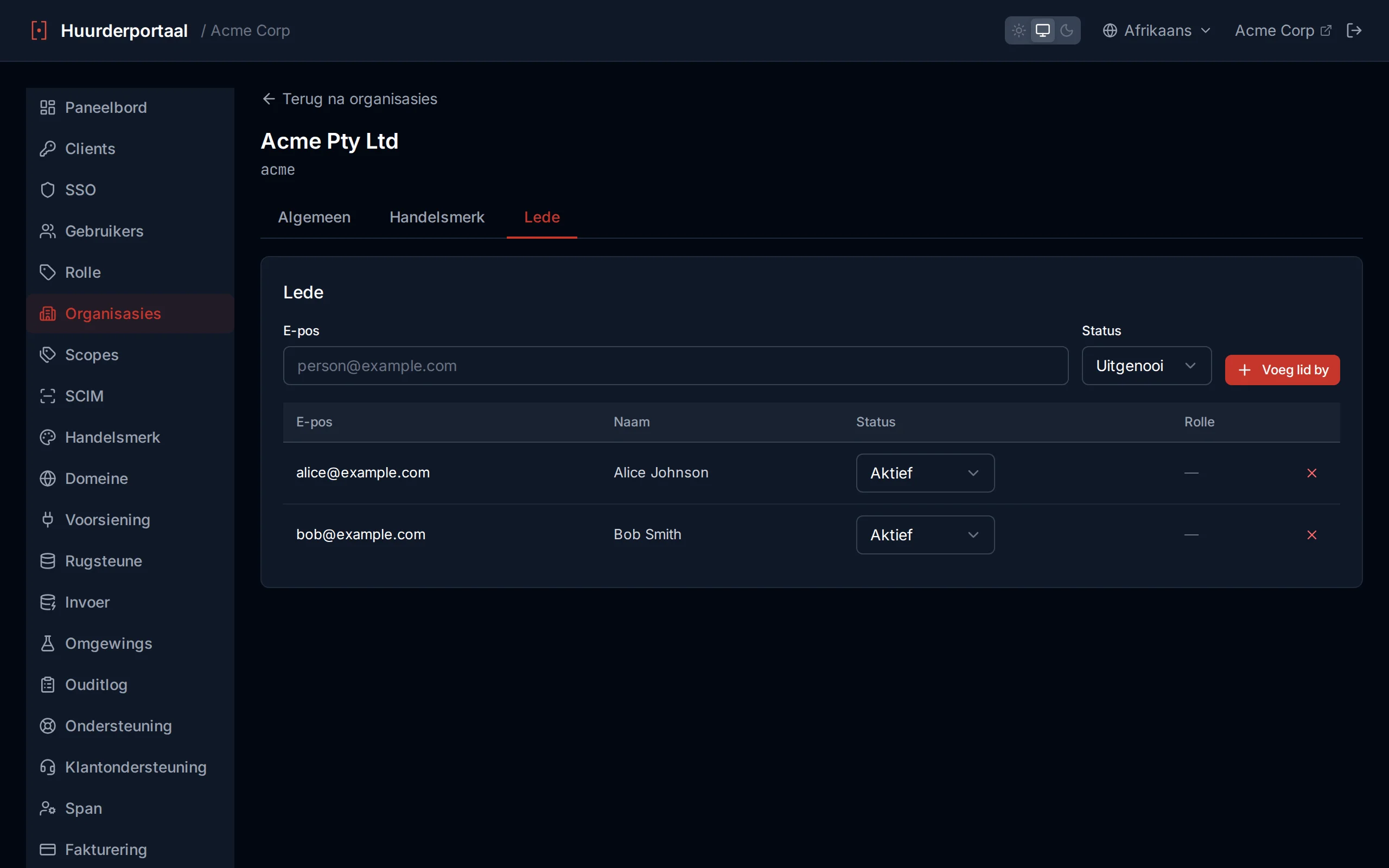Open SSO shield item

pos(130,190)
